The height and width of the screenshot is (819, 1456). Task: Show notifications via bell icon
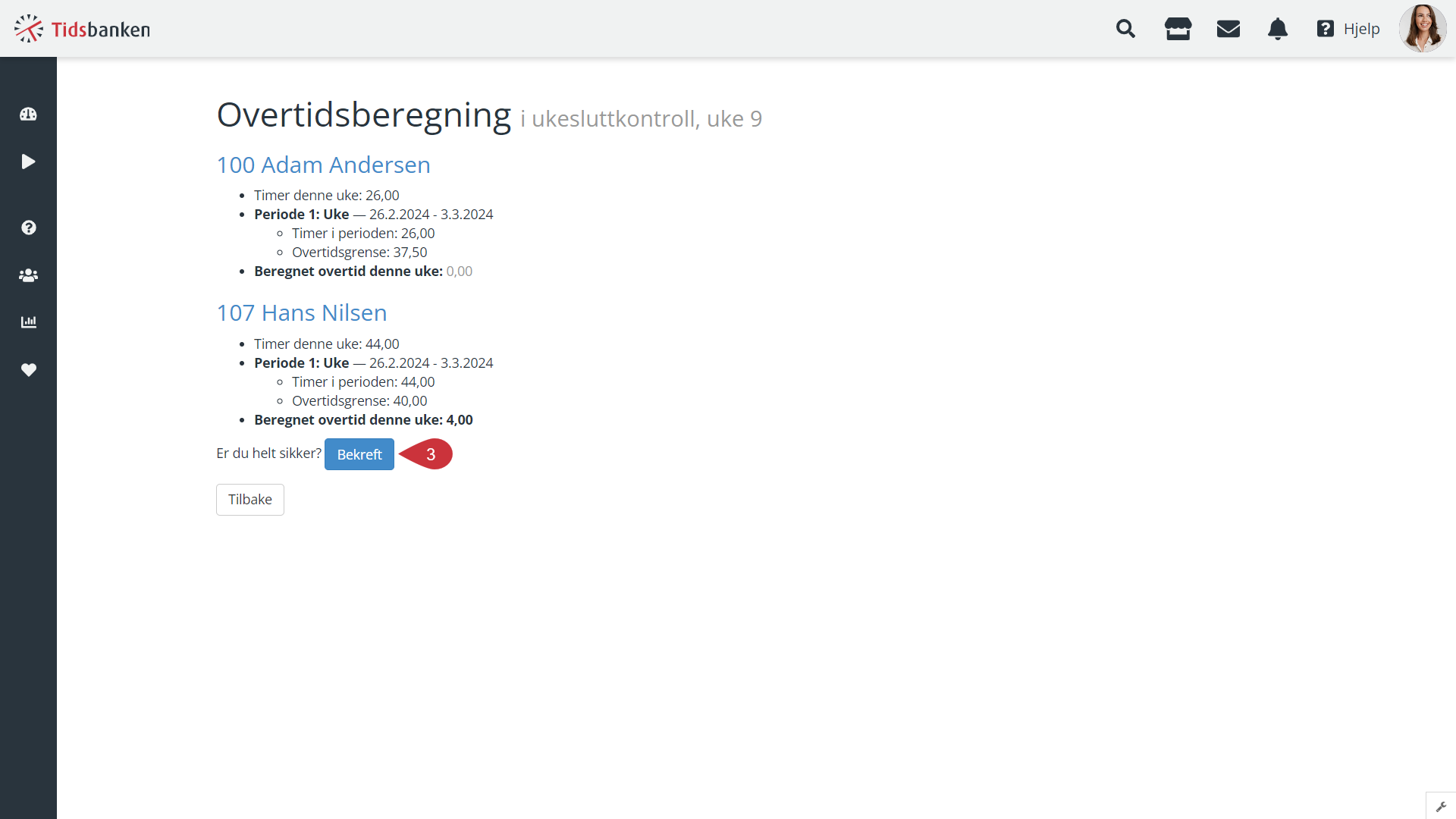pos(1278,29)
